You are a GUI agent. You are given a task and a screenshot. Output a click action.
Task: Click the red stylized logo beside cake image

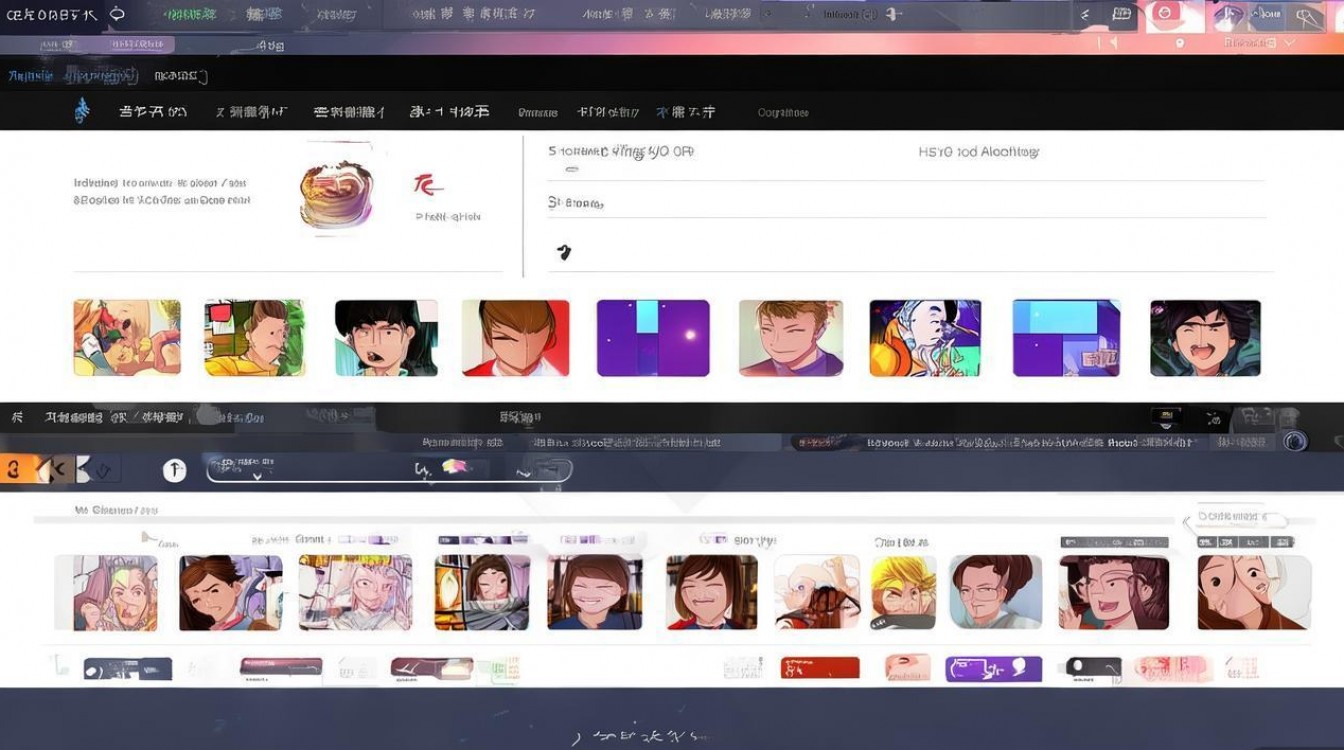428,185
